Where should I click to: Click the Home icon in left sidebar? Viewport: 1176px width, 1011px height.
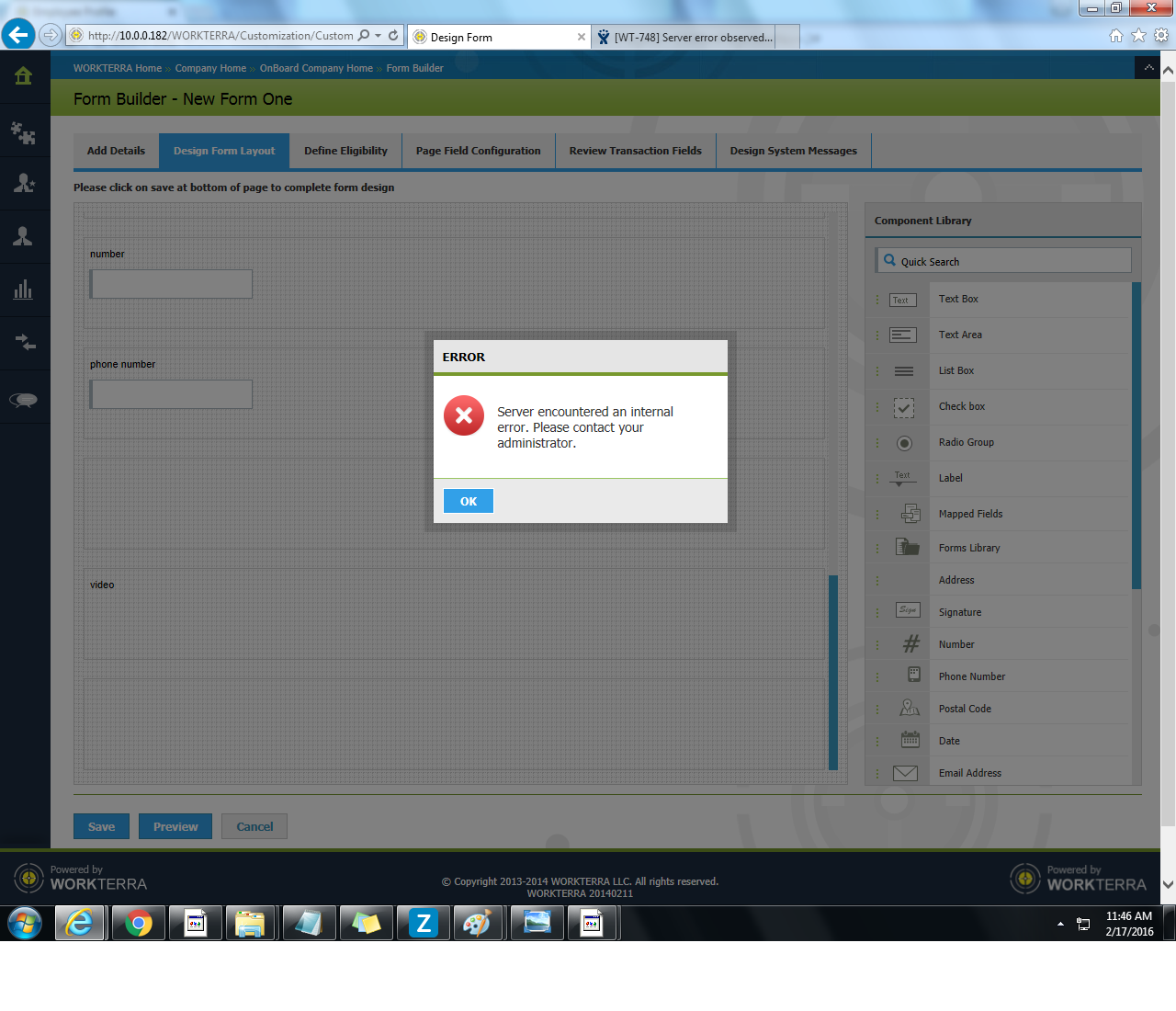click(24, 76)
